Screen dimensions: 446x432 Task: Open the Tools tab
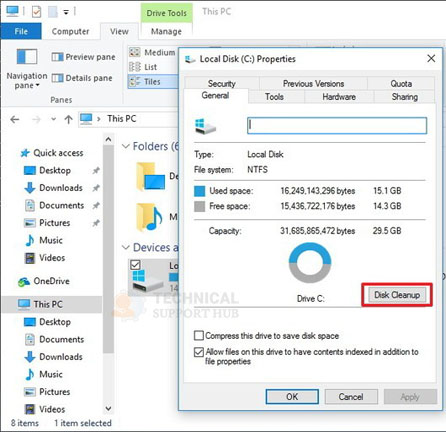(274, 97)
